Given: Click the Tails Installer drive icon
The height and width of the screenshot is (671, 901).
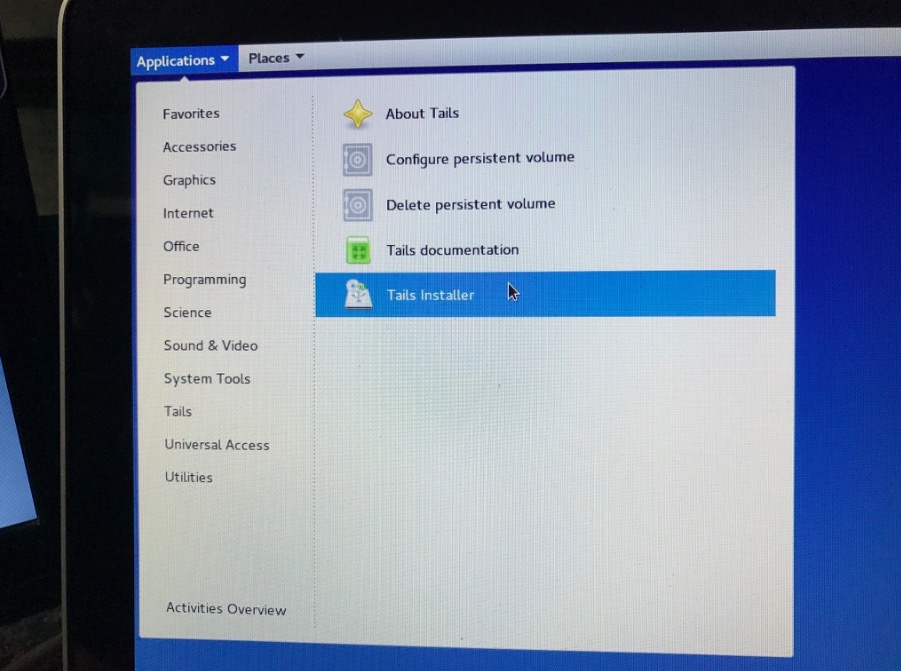Looking at the screenshot, I should tap(358, 295).
